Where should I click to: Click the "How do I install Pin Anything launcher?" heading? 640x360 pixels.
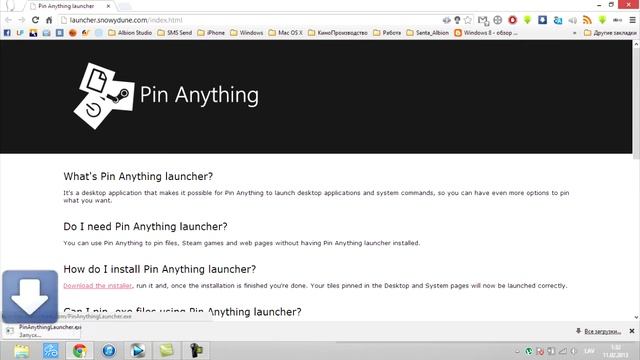160,269
